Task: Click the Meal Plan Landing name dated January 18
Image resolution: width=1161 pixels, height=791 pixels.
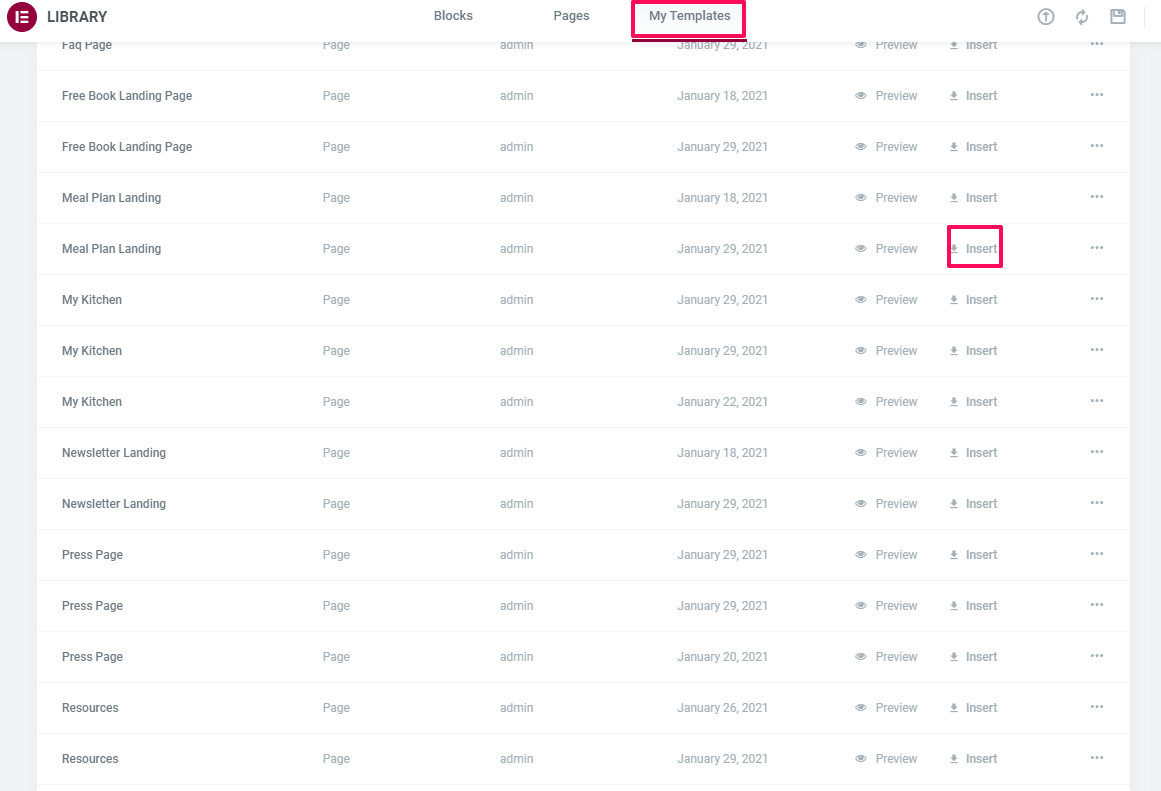Action: pos(112,198)
